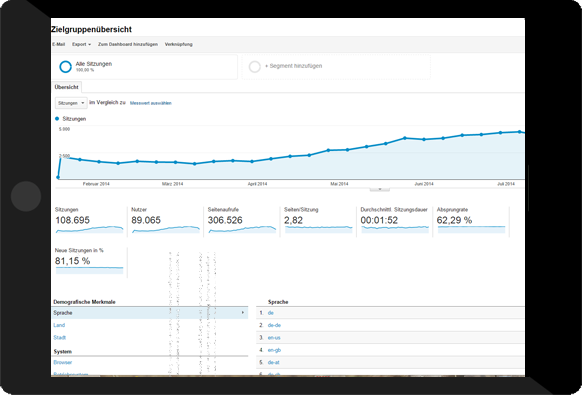
Task: Open the Browser system link
Action: coord(63,362)
